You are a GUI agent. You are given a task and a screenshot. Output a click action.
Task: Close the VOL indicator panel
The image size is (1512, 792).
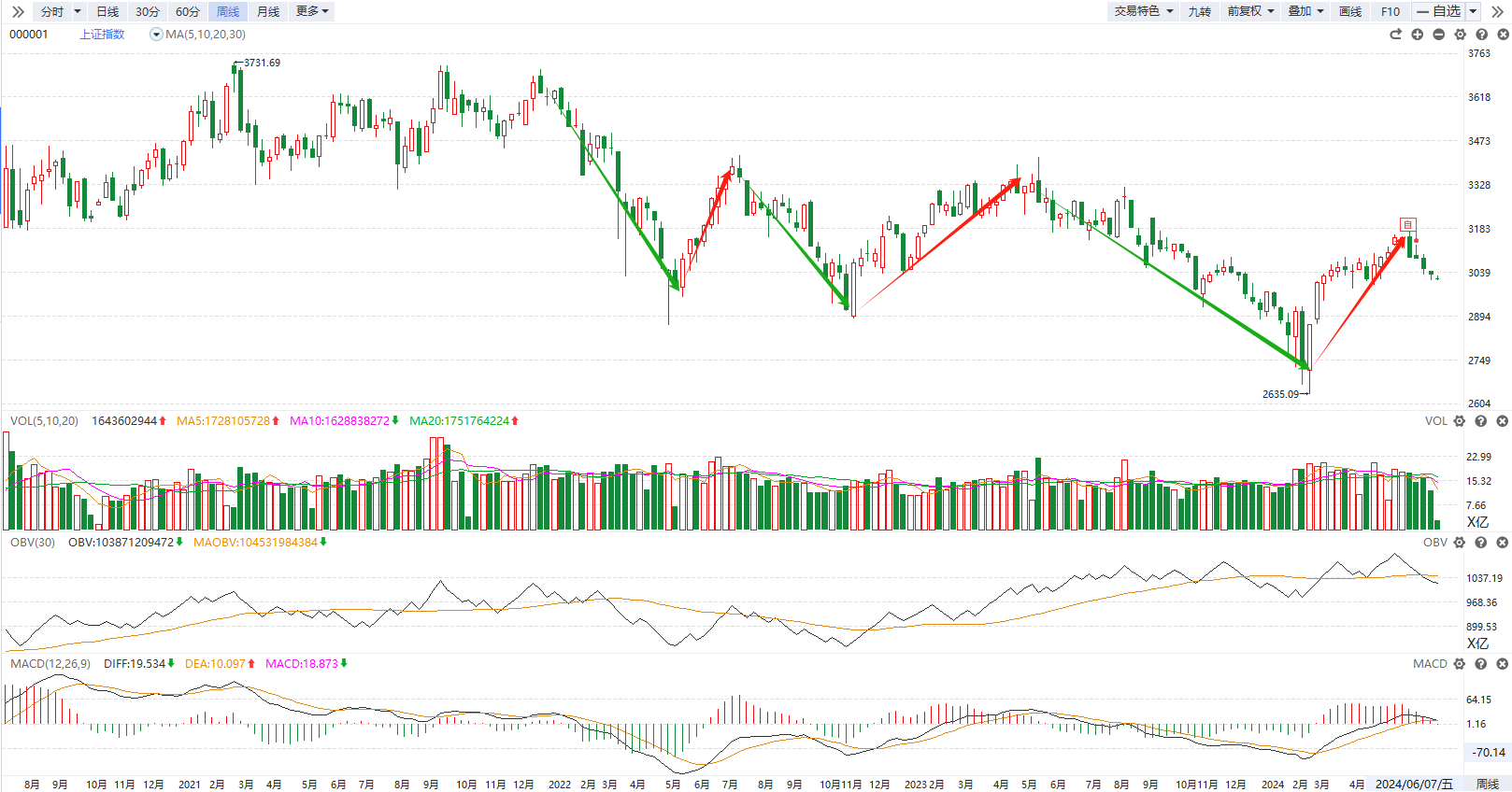click(x=1503, y=421)
